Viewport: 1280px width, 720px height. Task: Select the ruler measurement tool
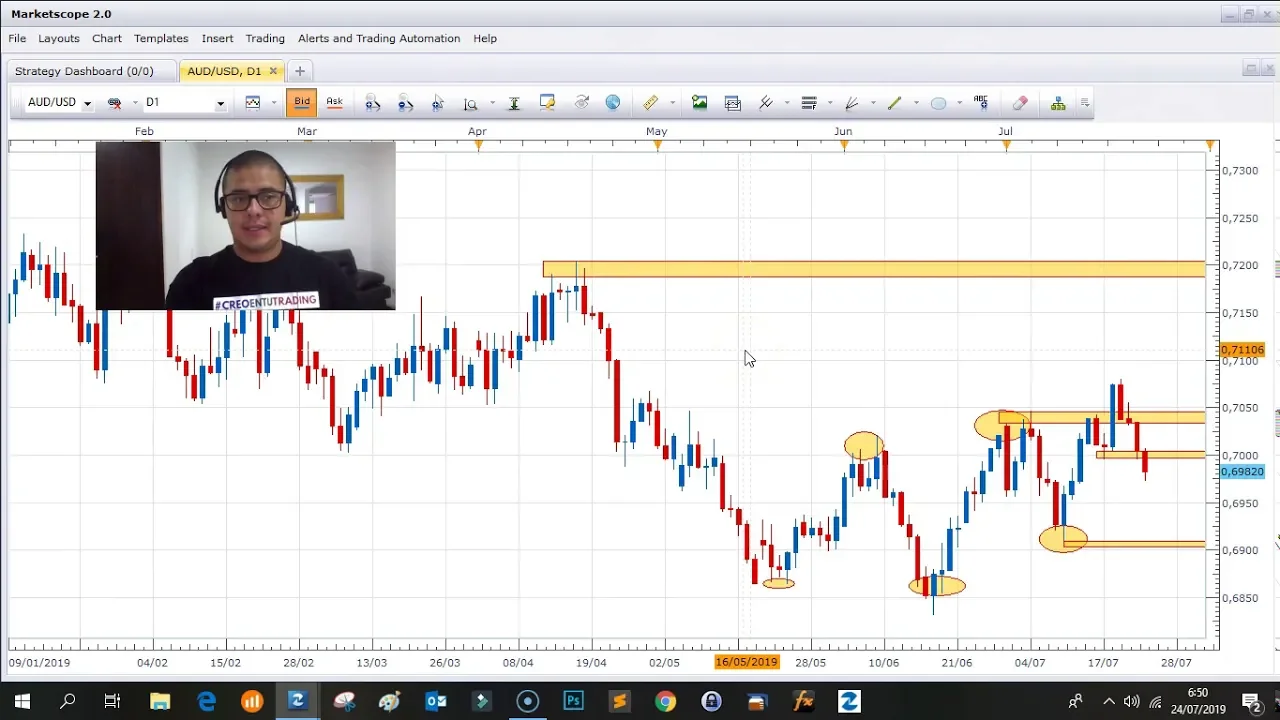pos(650,103)
